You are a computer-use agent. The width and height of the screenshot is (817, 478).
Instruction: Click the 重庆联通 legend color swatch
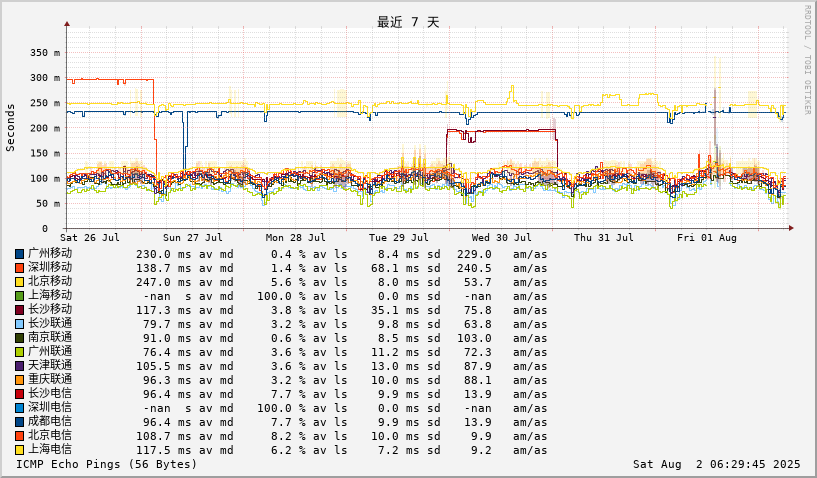click(19, 381)
